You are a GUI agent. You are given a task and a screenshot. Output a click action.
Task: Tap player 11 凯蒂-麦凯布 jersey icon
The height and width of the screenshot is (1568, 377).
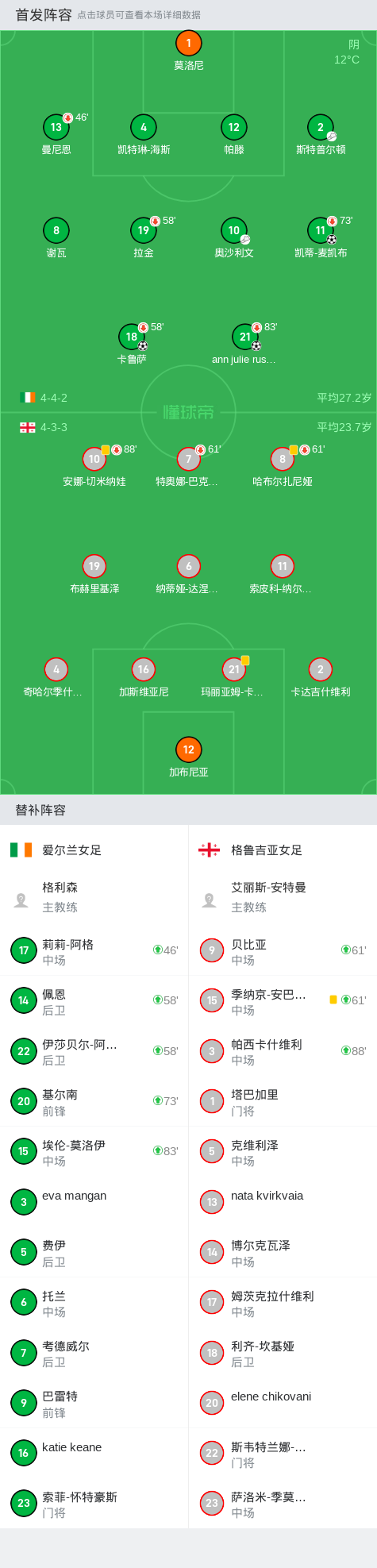click(x=321, y=230)
